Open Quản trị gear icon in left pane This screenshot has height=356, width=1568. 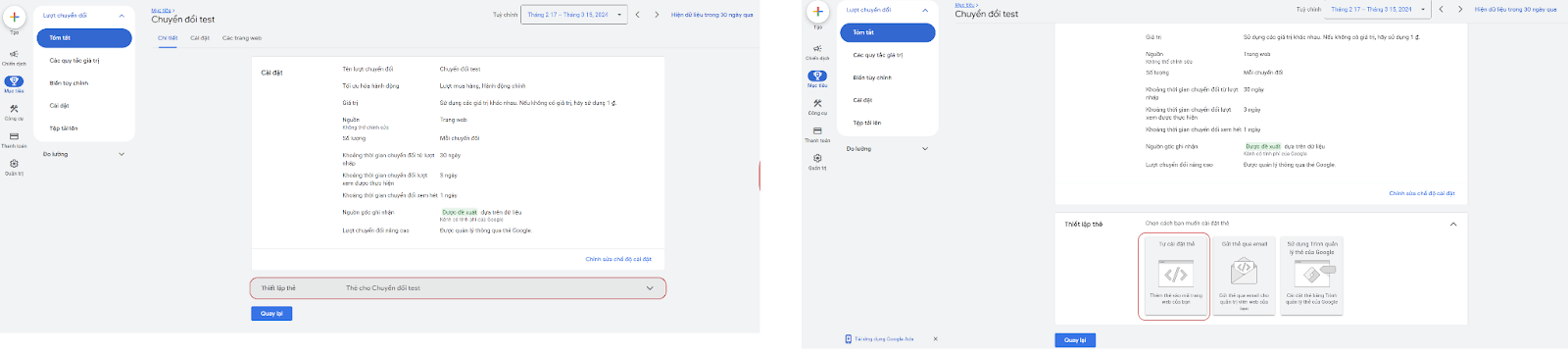click(x=14, y=166)
